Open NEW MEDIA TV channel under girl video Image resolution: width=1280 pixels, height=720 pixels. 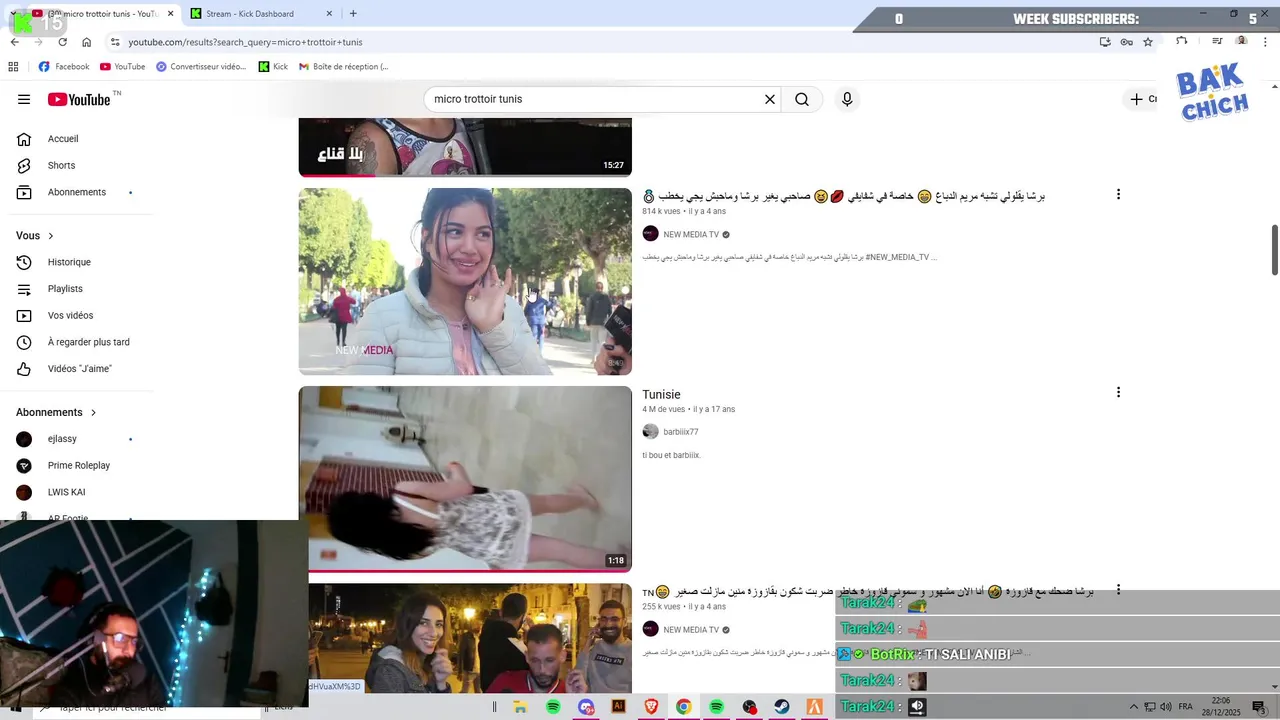coord(691,235)
